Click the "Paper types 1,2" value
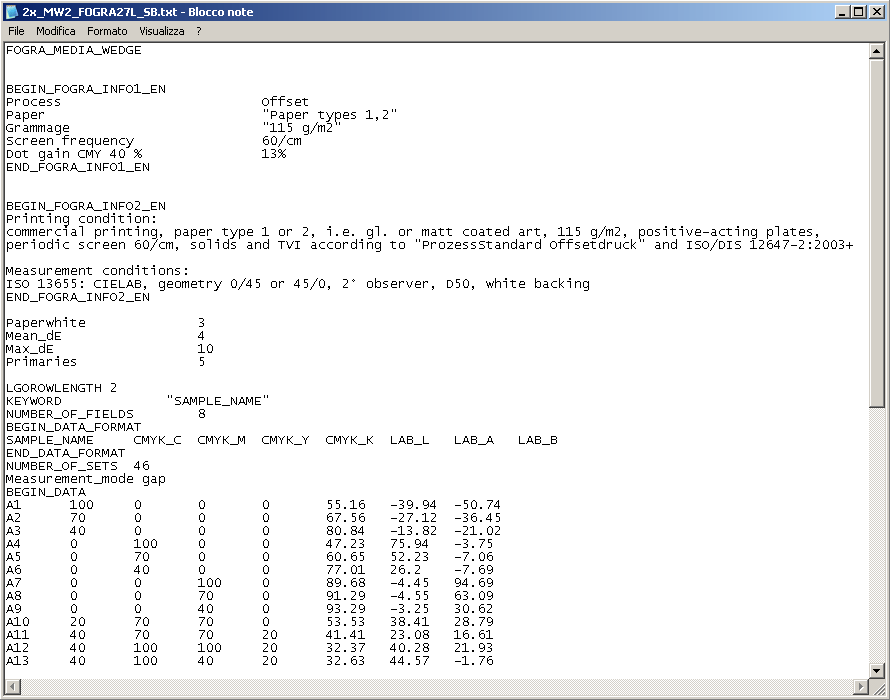The height and width of the screenshot is (700, 890). point(329,115)
